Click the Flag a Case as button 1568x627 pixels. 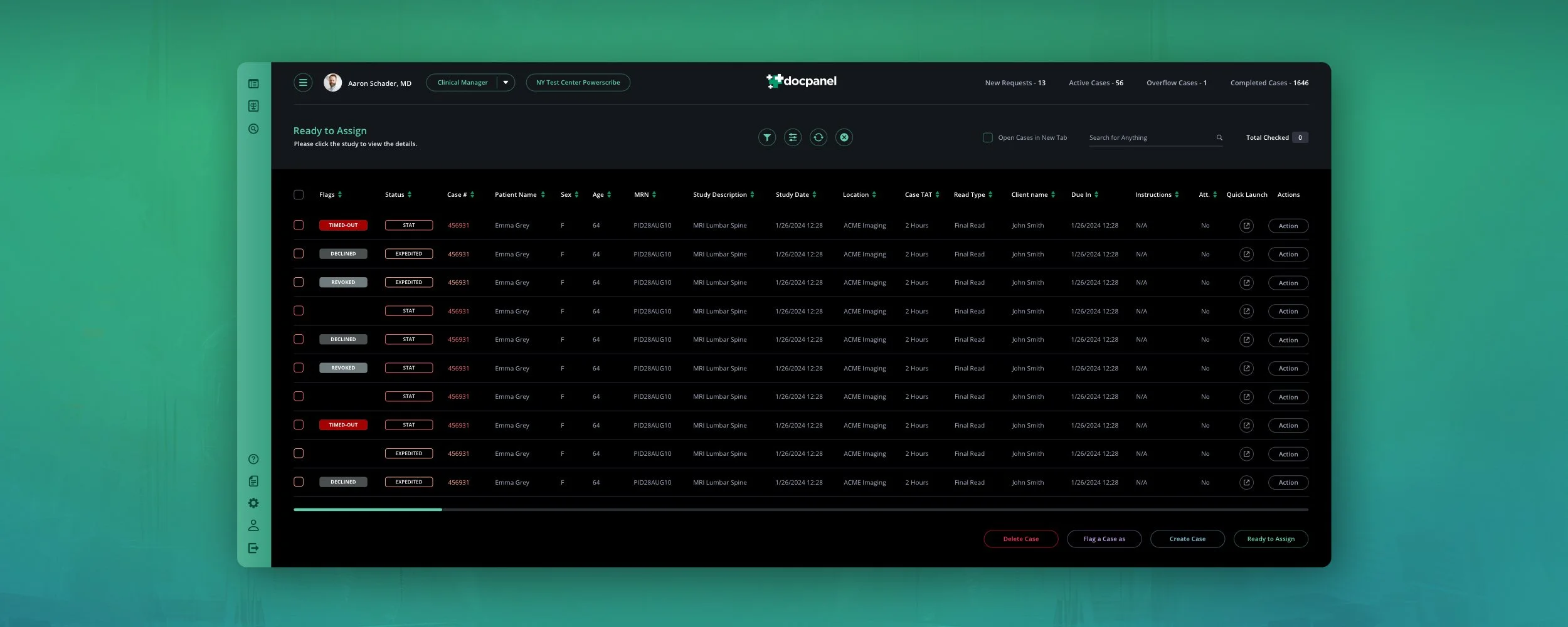click(x=1104, y=539)
